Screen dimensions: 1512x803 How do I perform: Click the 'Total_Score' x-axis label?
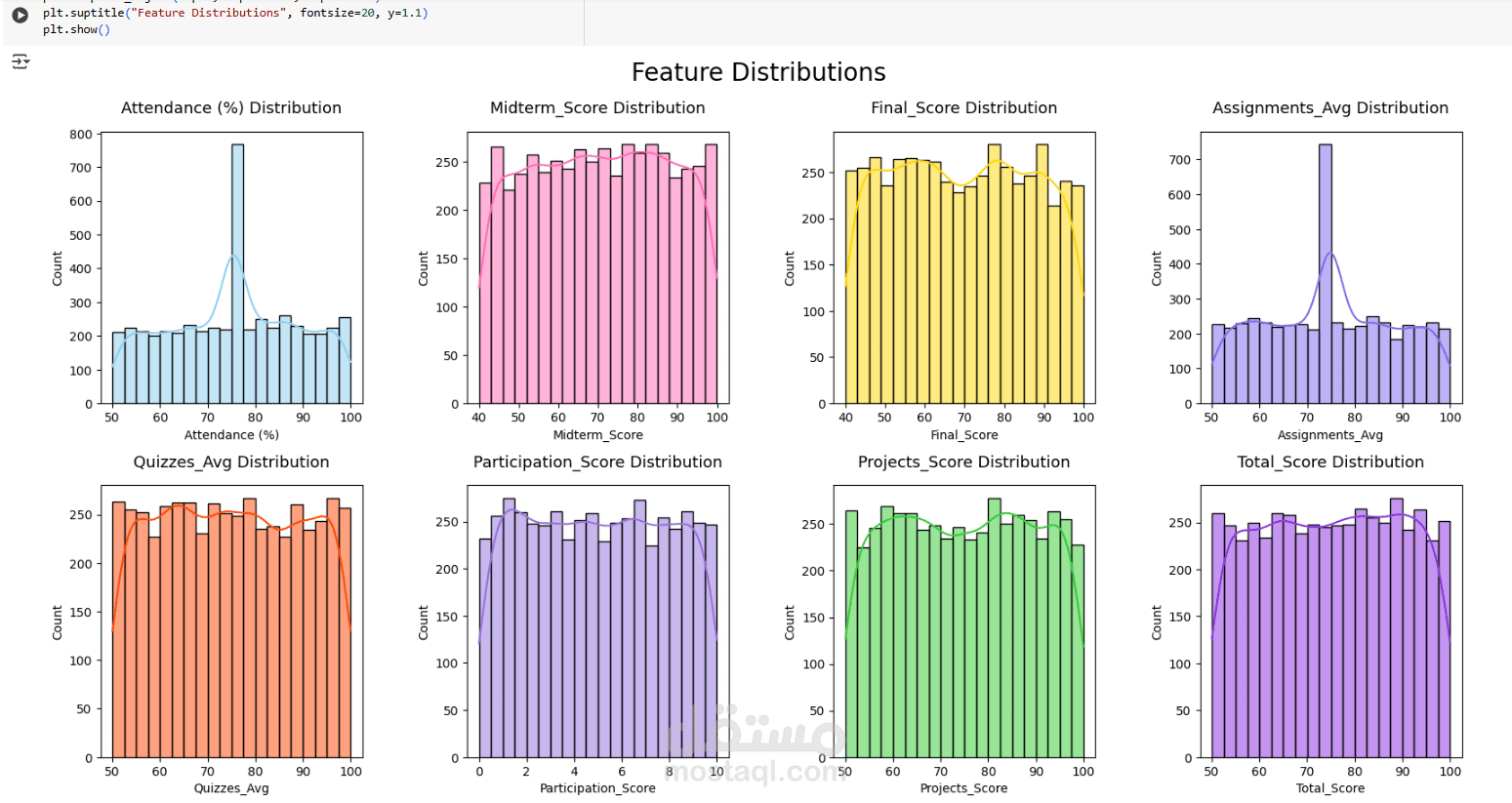tap(1330, 788)
